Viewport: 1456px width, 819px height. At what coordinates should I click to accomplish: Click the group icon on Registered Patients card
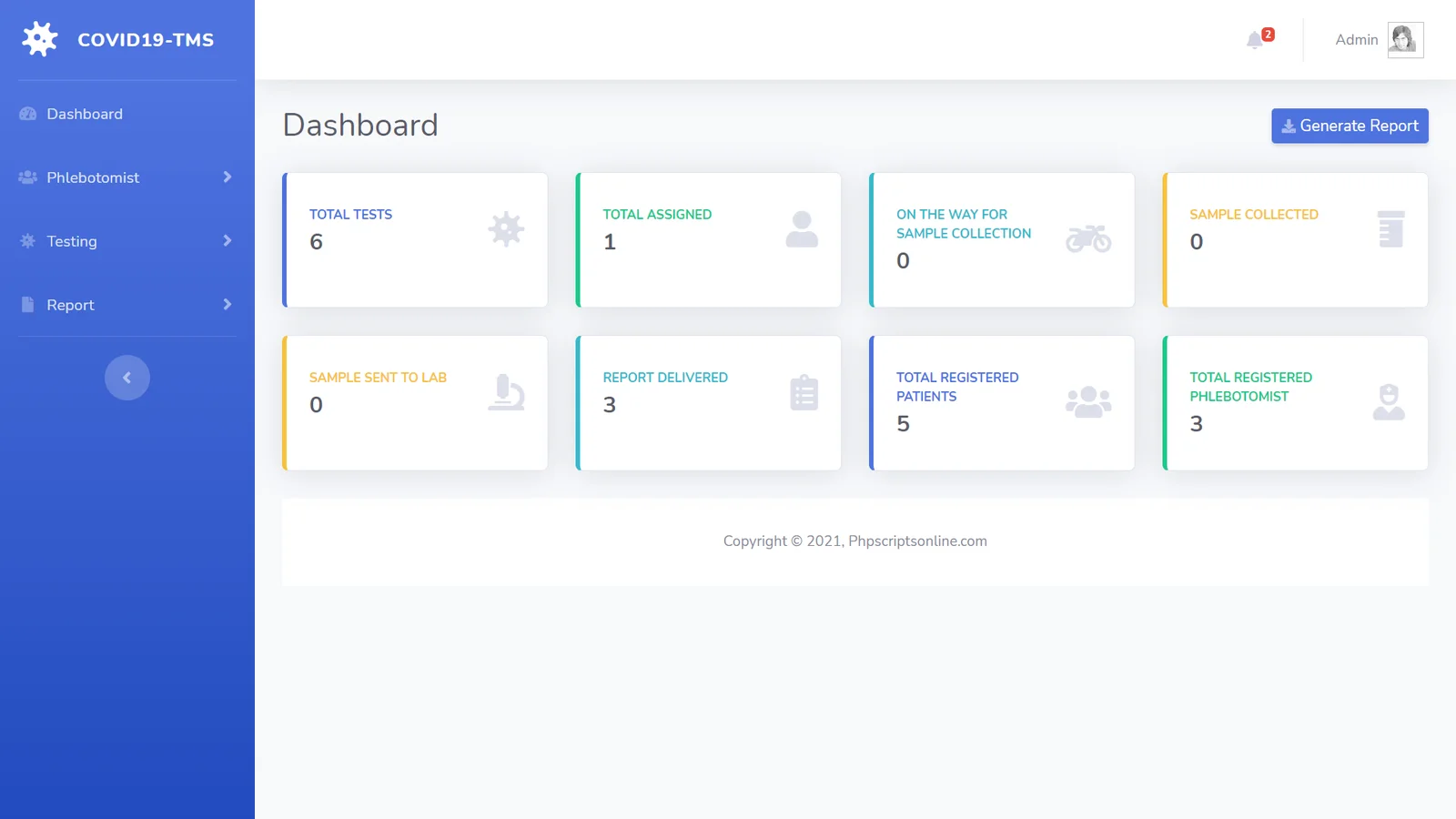(1088, 401)
